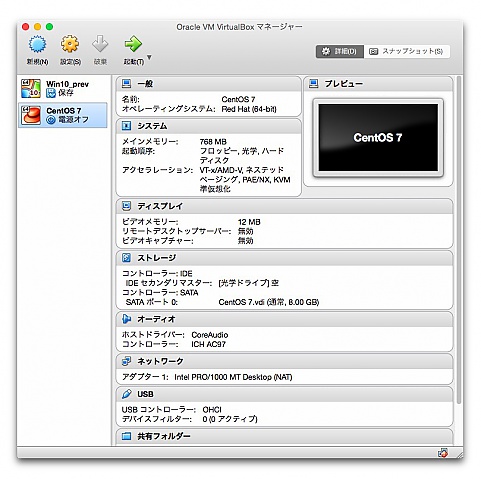Viewport: 481px width, 479px height.
Task: Open the USB section header
Action: (284, 394)
